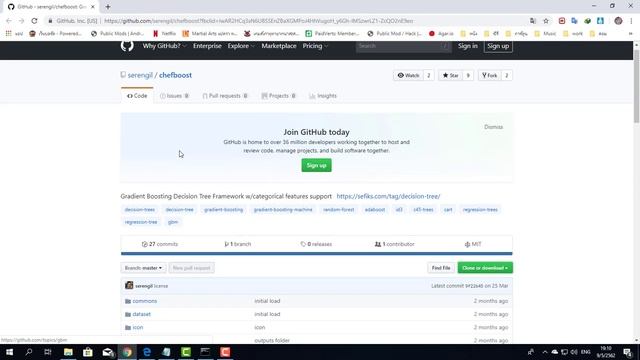The width and height of the screenshot is (640, 360).
Task: View the 1 branch listing
Action: pyautogui.click(x=238, y=244)
